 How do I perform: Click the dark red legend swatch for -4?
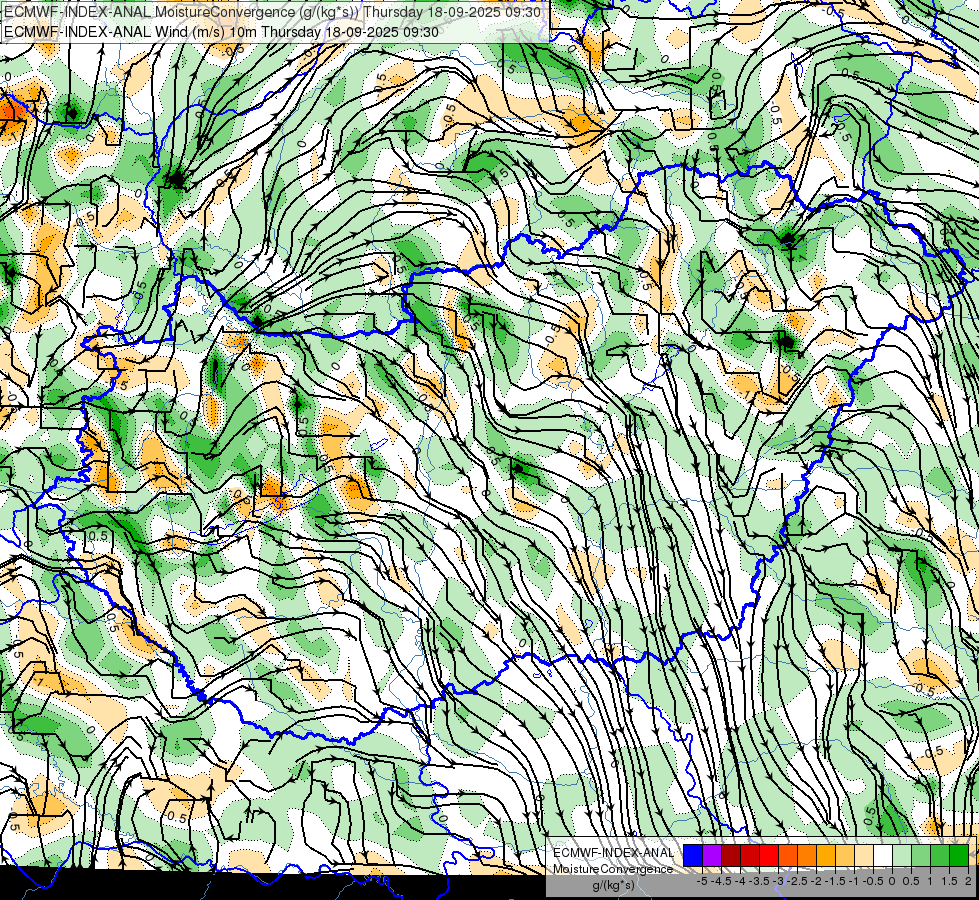pos(731,855)
